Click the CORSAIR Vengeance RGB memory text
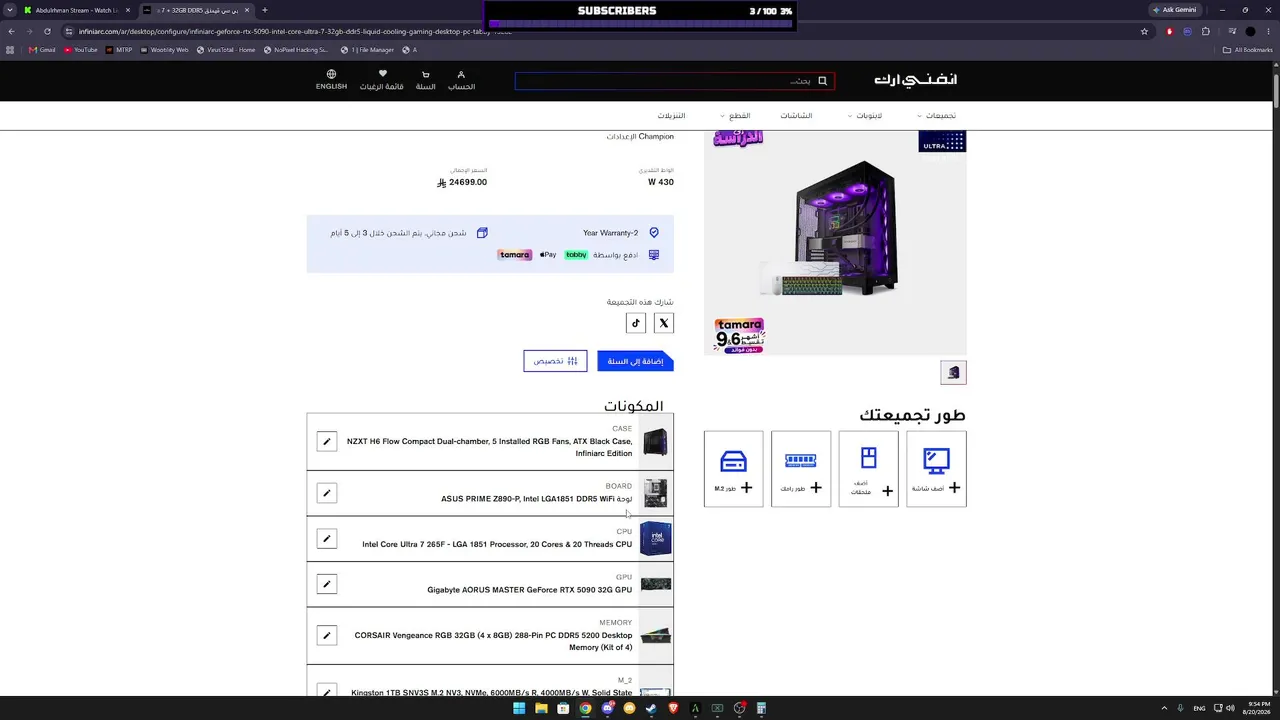 [x=493, y=641]
